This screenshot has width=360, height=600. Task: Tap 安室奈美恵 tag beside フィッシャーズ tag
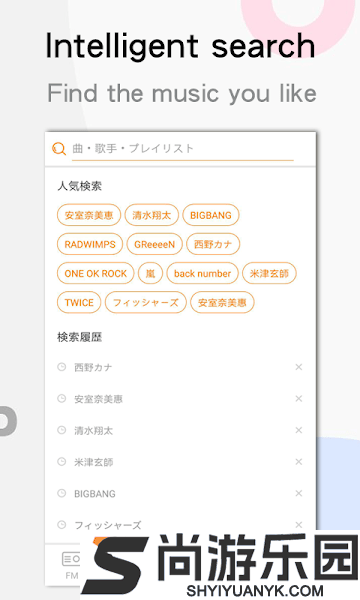(222, 302)
